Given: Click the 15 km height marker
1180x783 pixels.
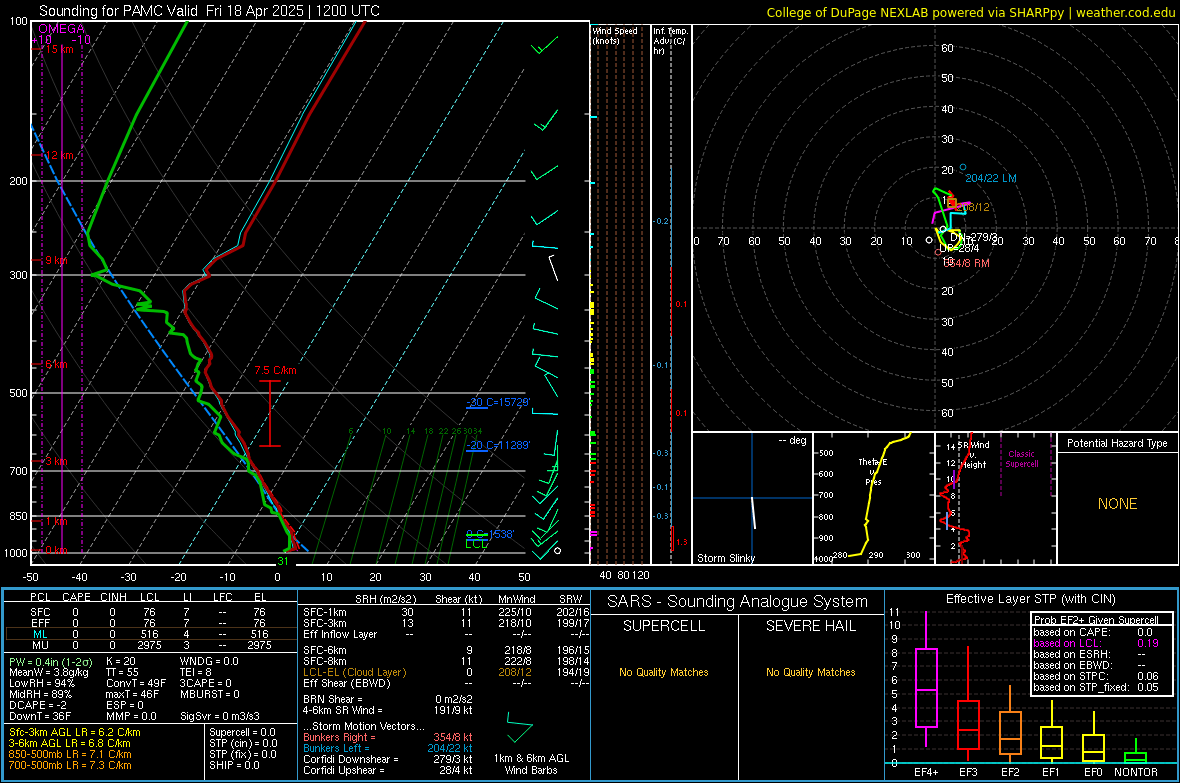Looking at the screenshot, I should coord(58,49).
